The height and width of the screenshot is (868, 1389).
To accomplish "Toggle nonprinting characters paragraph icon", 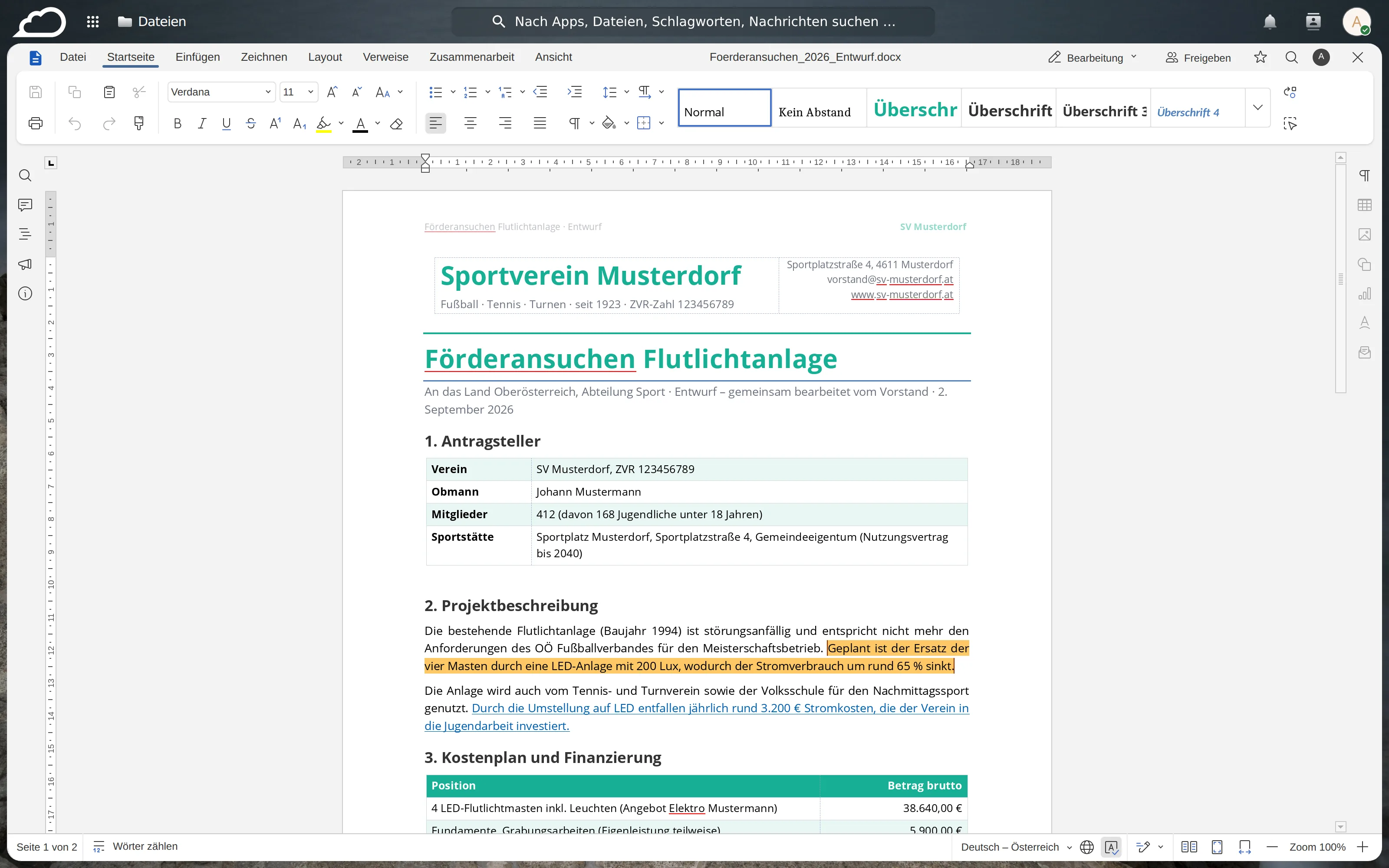I will pos(575,123).
